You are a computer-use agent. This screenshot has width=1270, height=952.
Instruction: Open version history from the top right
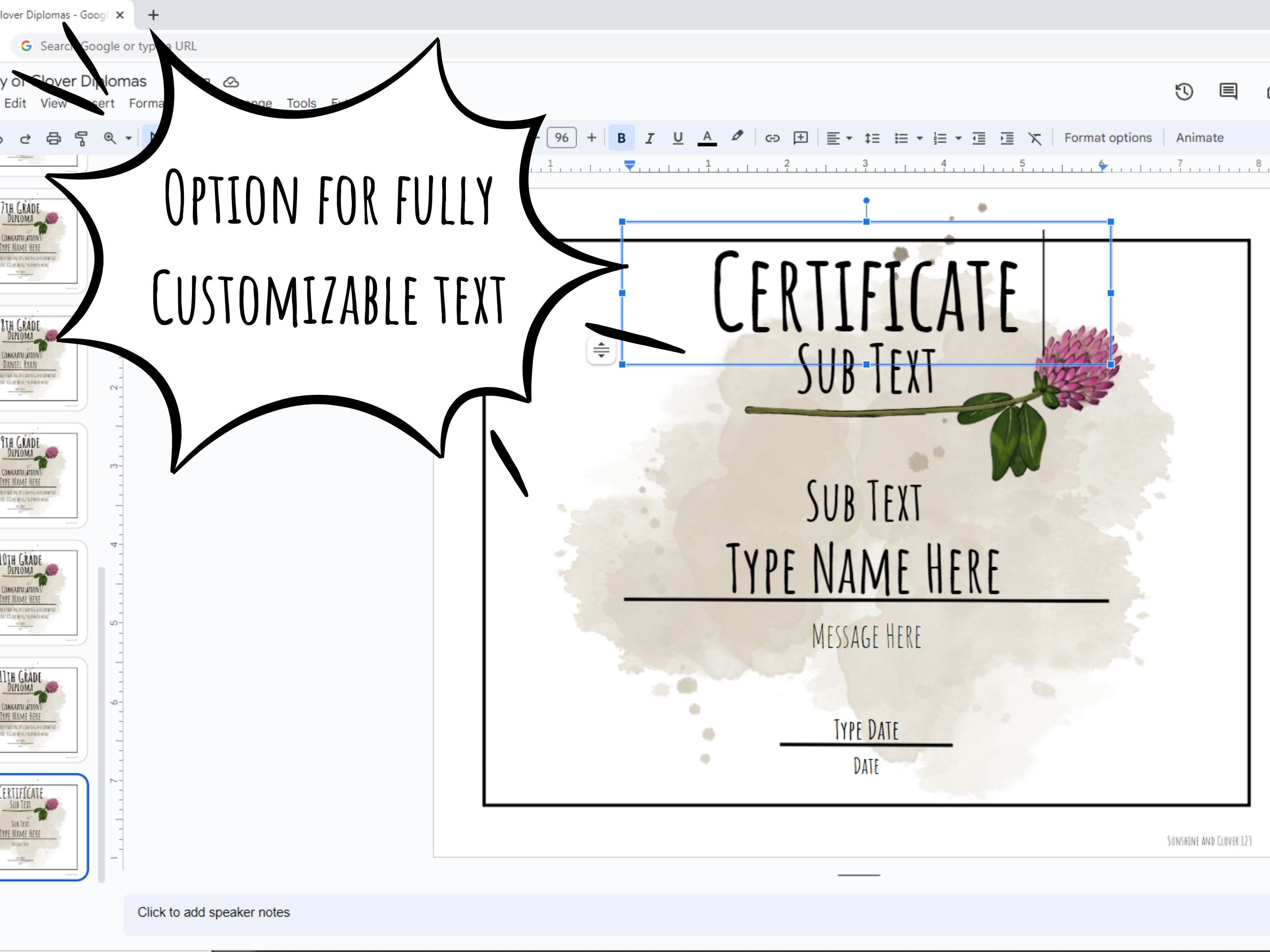click(x=1184, y=92)
